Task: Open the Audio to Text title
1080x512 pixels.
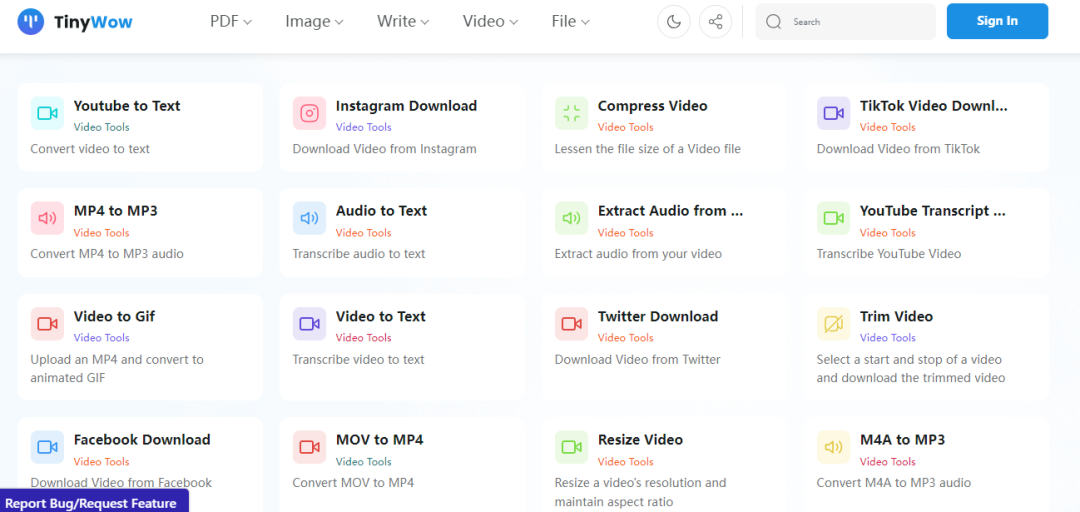Action: tap(382, 210)
